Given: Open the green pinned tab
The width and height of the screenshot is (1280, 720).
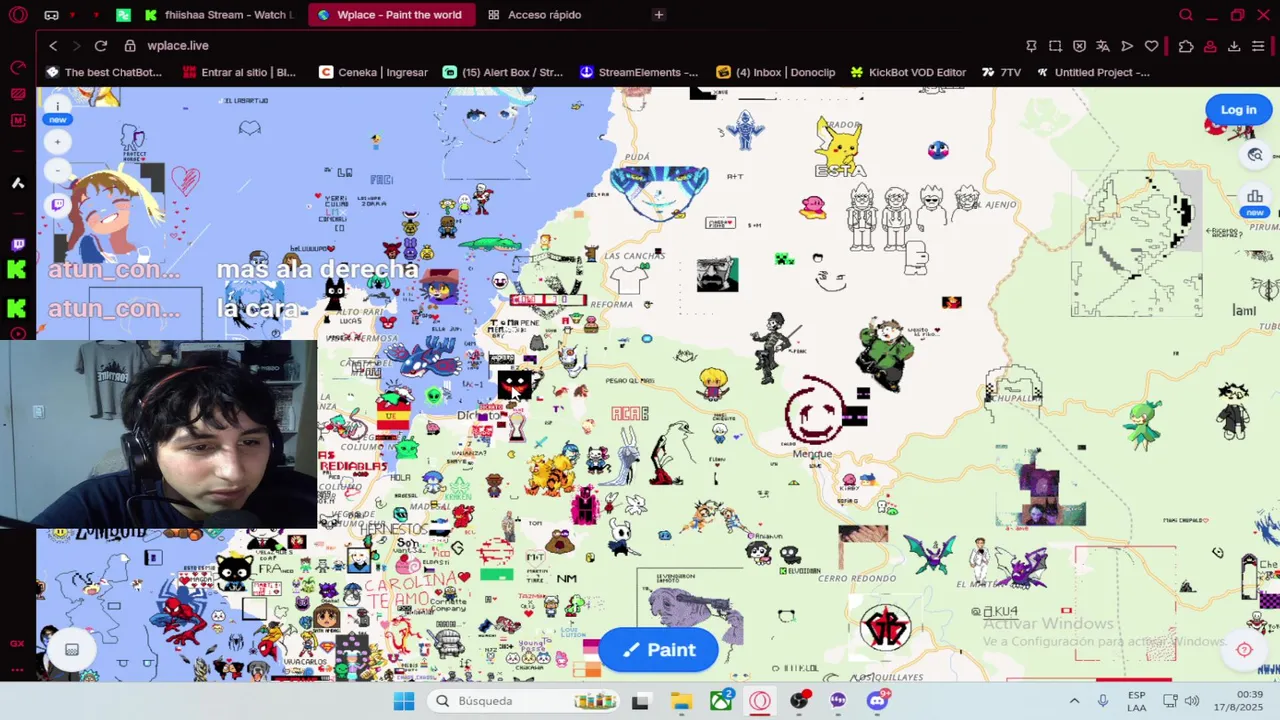Looking at the screenshot, I should (x=123, y=15).
